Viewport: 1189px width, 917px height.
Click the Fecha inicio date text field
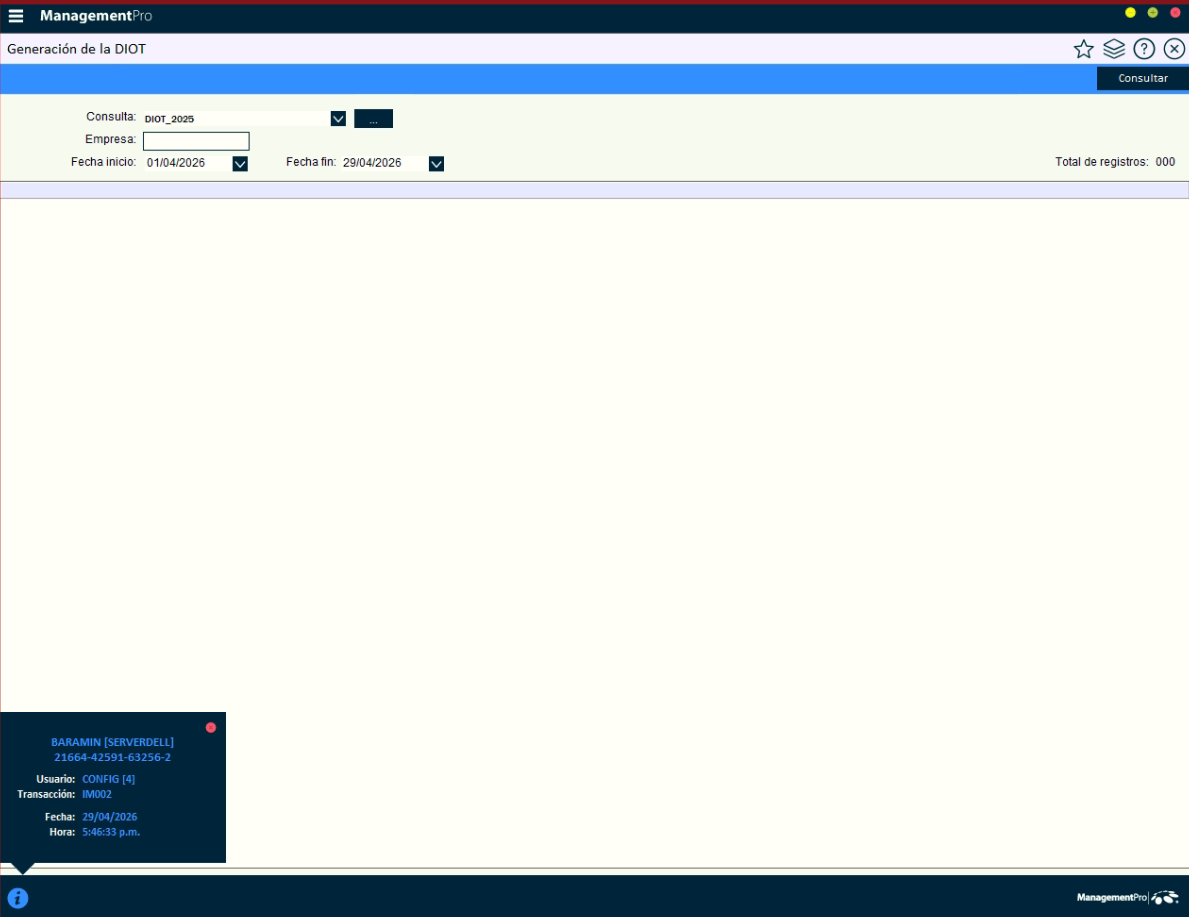coord(186,163)
